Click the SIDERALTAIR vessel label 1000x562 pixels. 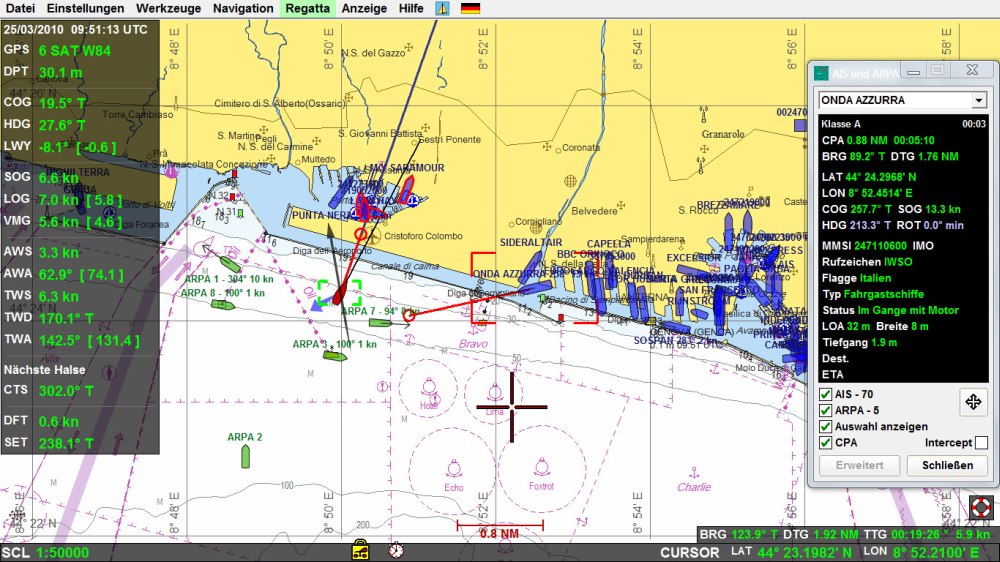531,242
